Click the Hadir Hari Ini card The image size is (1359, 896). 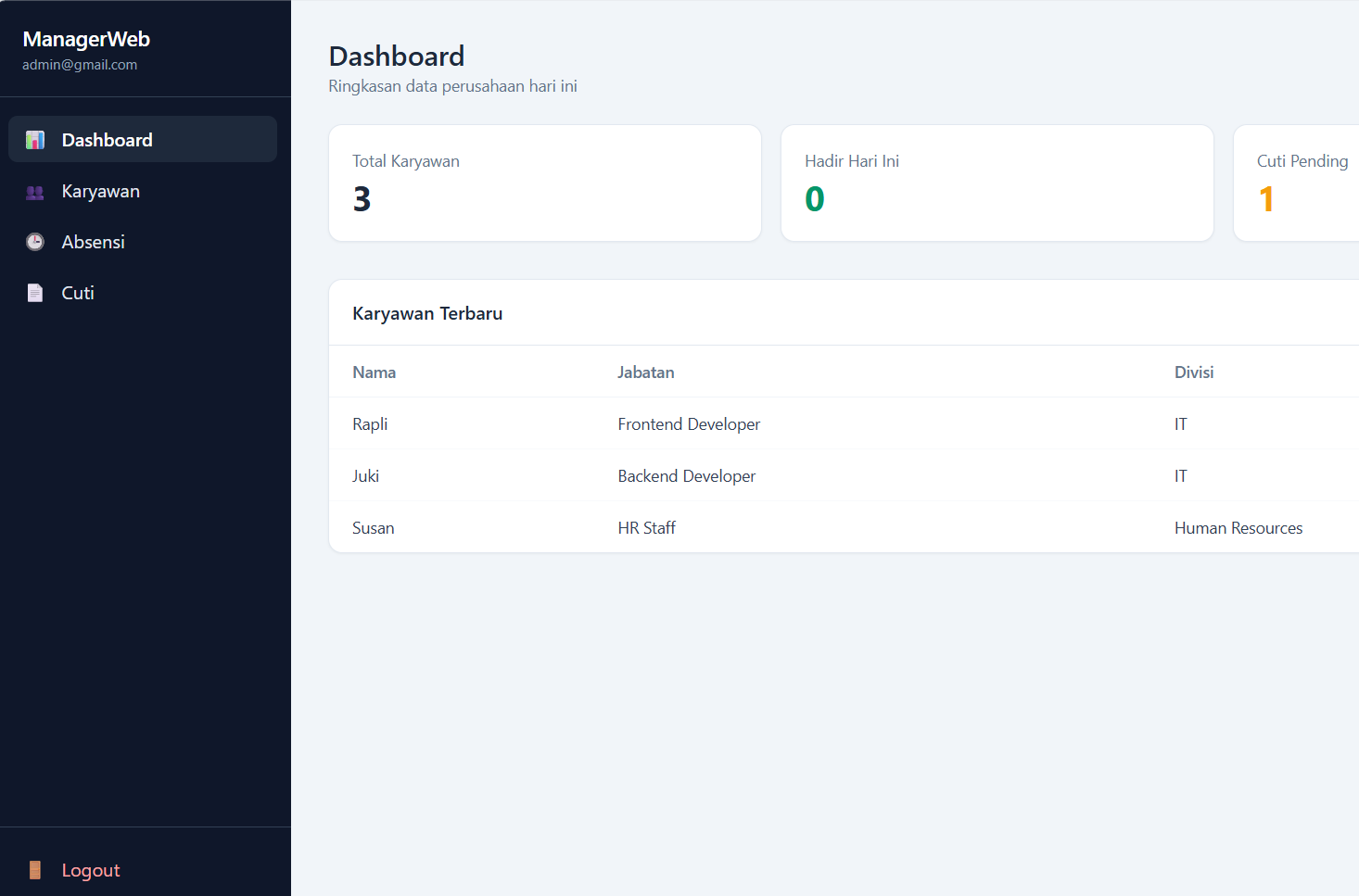[997, 183]
